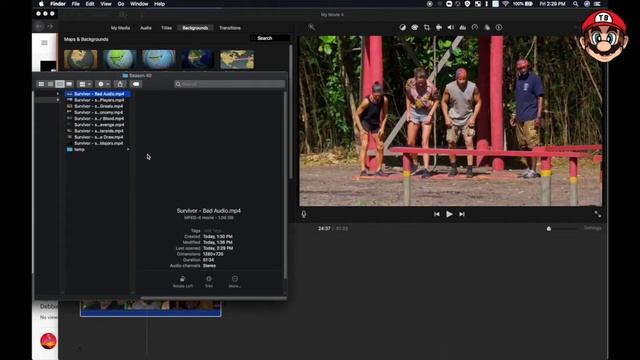This screenshot has height=360, width=640.
Task: Open Backgrounds tab in iMovie
Action: pos(195,28)
